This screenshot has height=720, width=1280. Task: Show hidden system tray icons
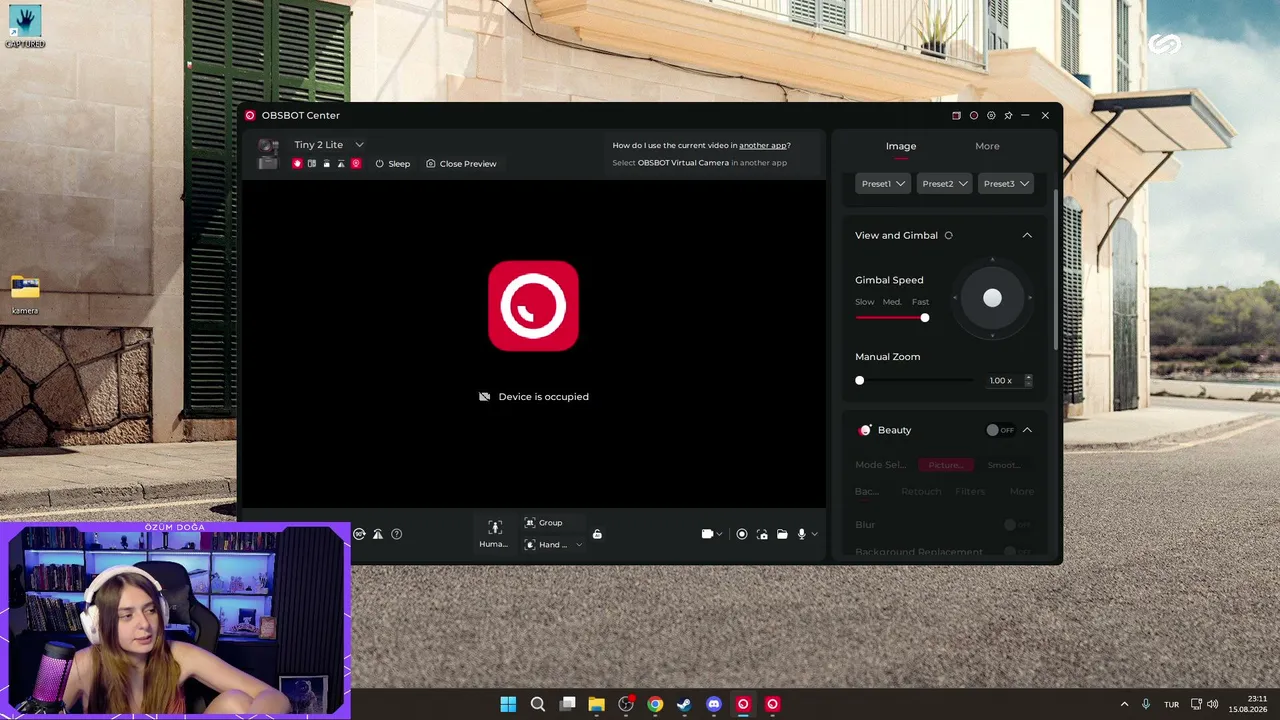pyautogui.click(x=1124, y=704)
